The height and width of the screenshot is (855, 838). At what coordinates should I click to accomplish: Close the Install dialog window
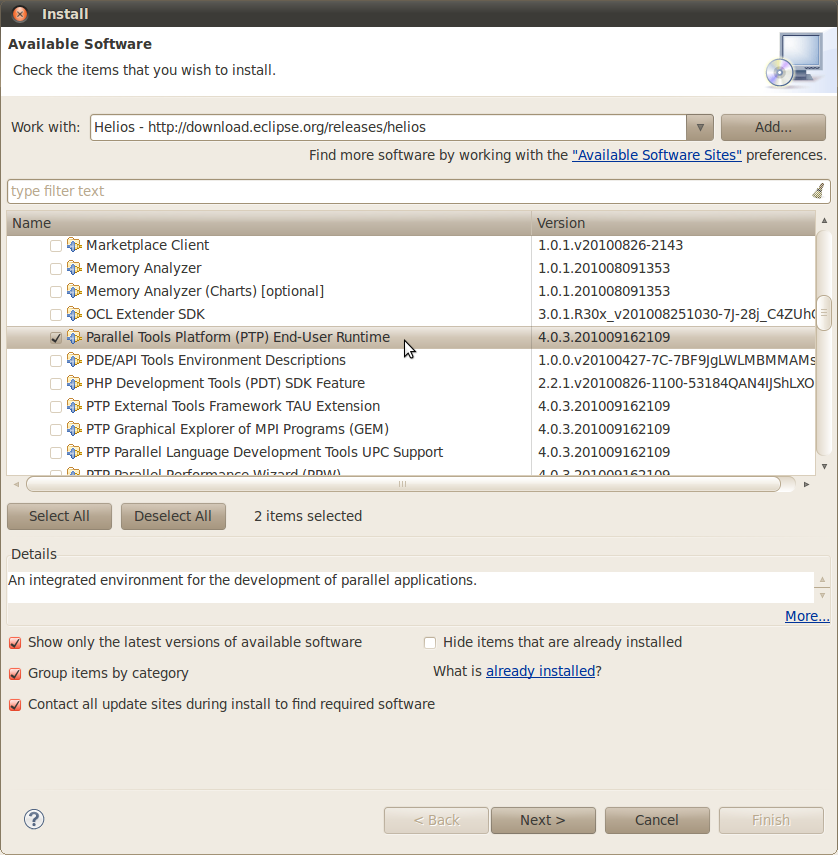coord(20,14)
